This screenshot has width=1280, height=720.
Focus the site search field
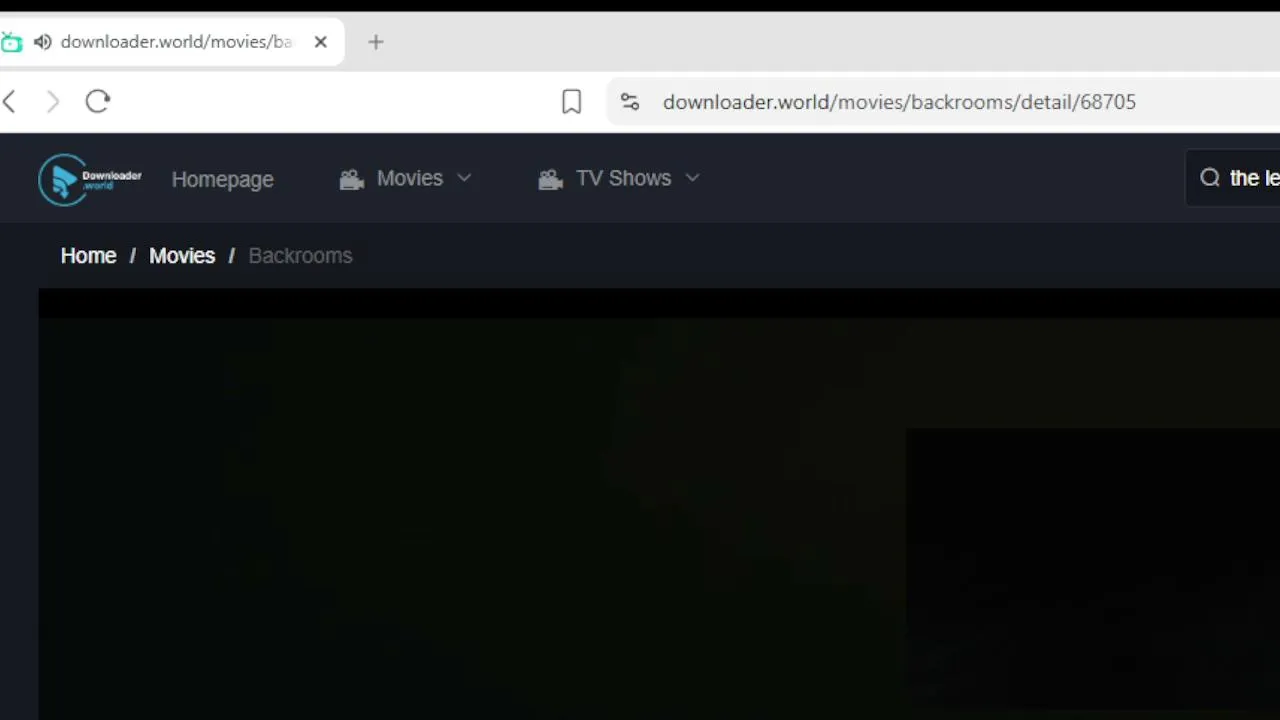tap(1233, 178)
